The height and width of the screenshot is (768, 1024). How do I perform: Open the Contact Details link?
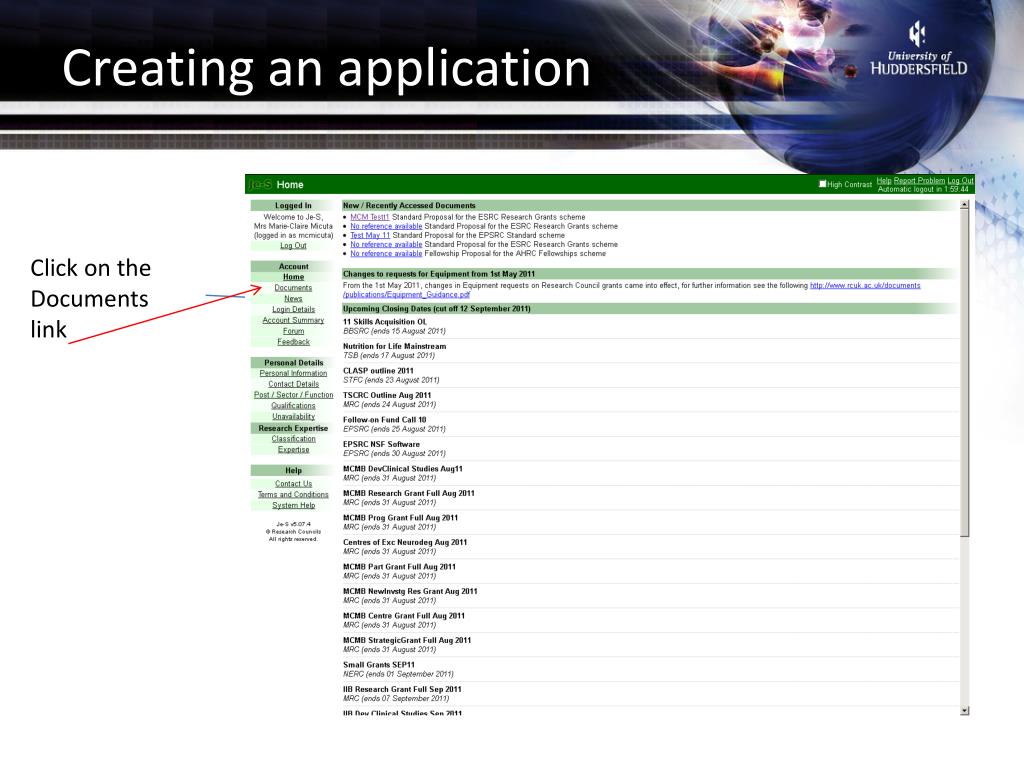[x=293, y=384]
